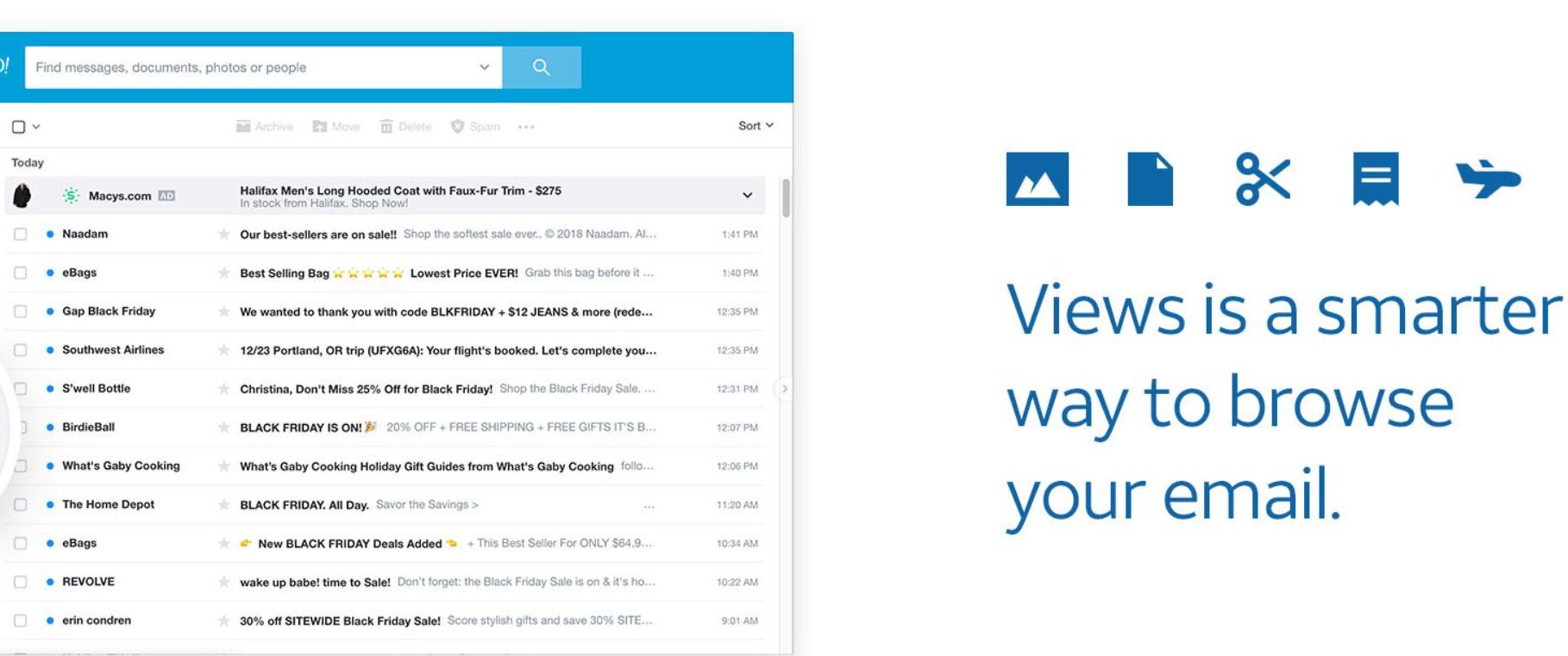Open the 12/23 Portland flight booked email
The image size is (1568, 656).
pos(448,351)
